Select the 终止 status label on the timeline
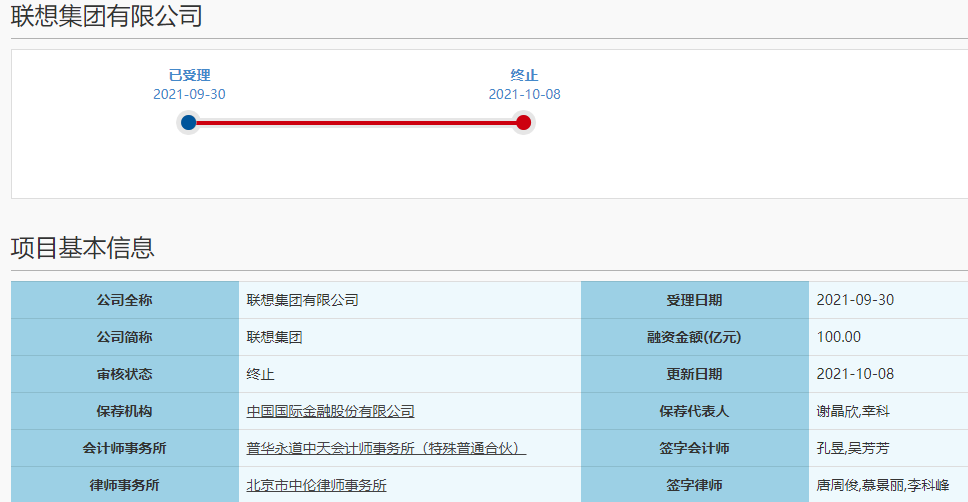This screenshot has height=502, width=968. point(524,75)
